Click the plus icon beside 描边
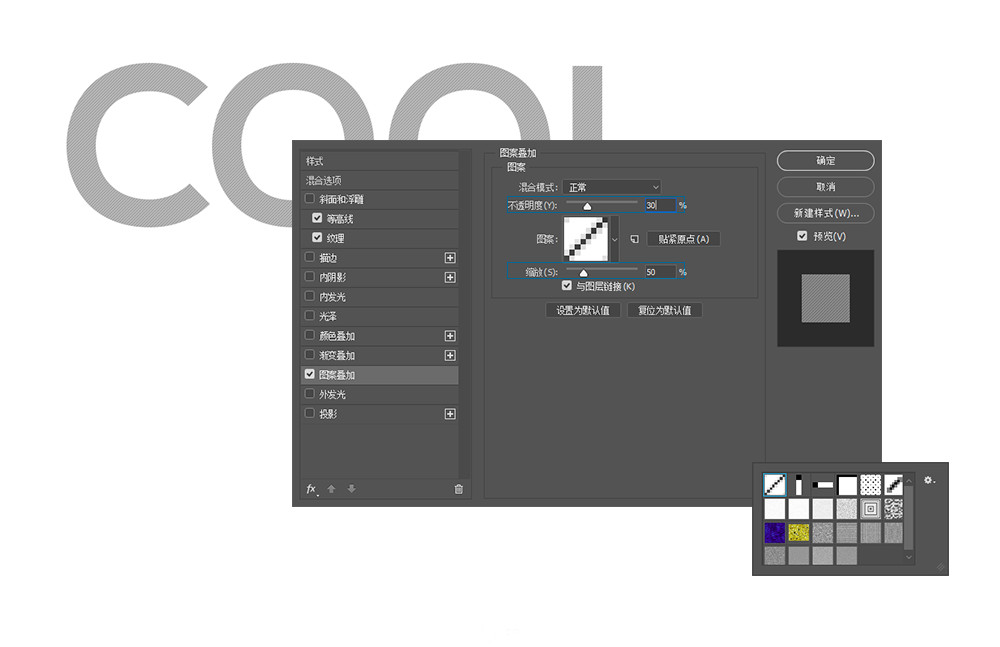Screen dimensions: 1000x647 [450, 258]
